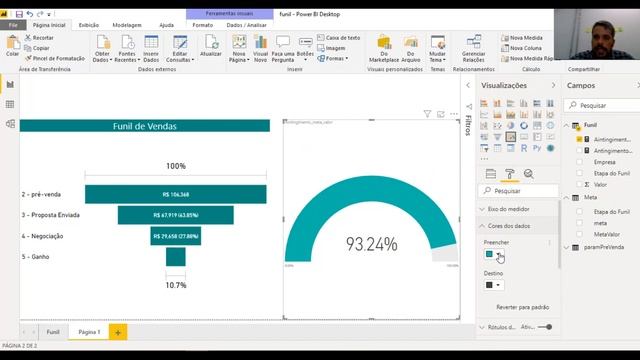Check the Valor field checkbox
640x360 pixels.
point(579,184)
